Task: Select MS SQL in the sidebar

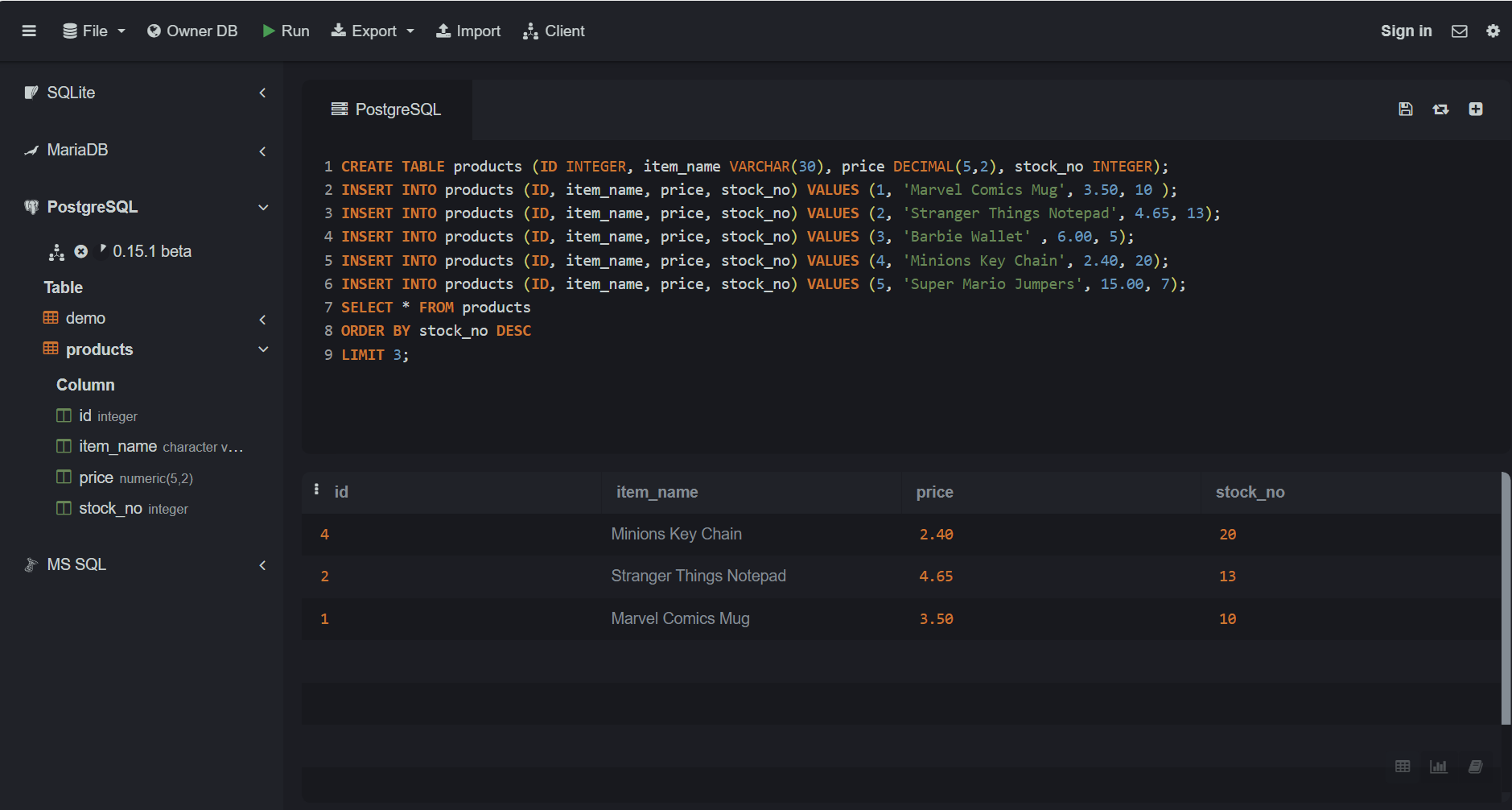Action: click(76, 564)
